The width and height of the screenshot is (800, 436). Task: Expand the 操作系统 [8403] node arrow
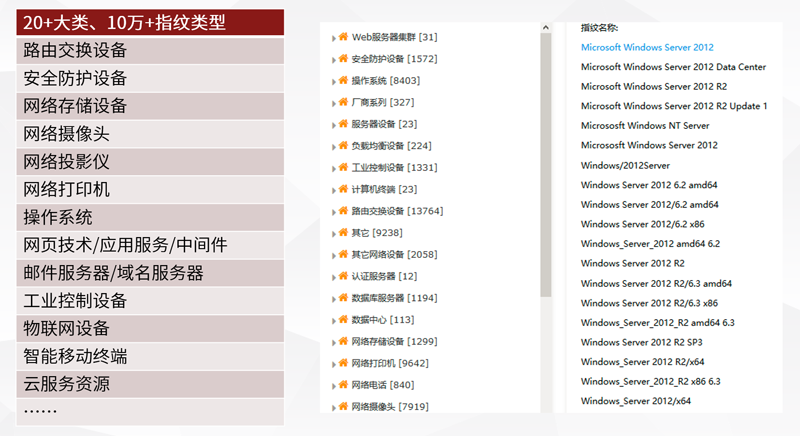click(x=333, y=82)
